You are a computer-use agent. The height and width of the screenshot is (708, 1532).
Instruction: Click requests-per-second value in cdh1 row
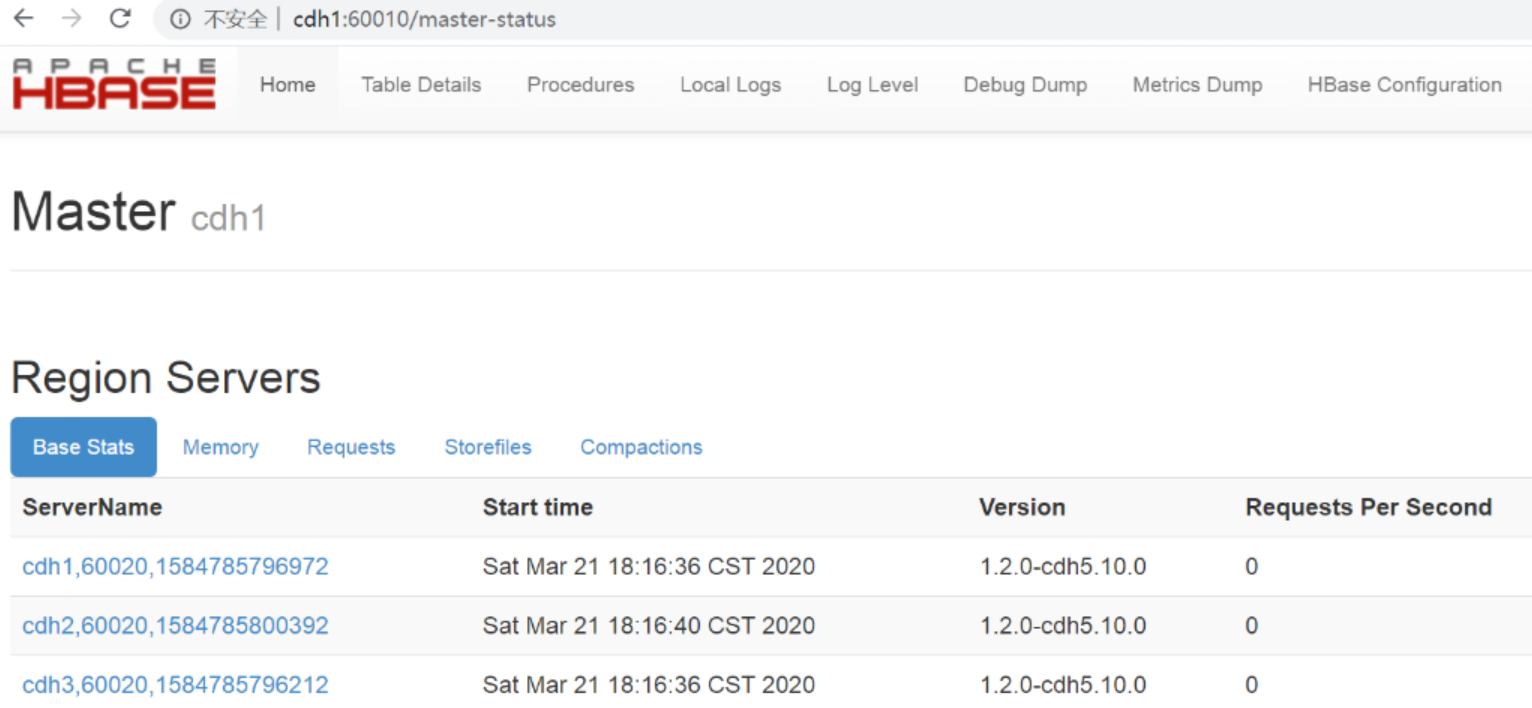[x=1251, y=567]
